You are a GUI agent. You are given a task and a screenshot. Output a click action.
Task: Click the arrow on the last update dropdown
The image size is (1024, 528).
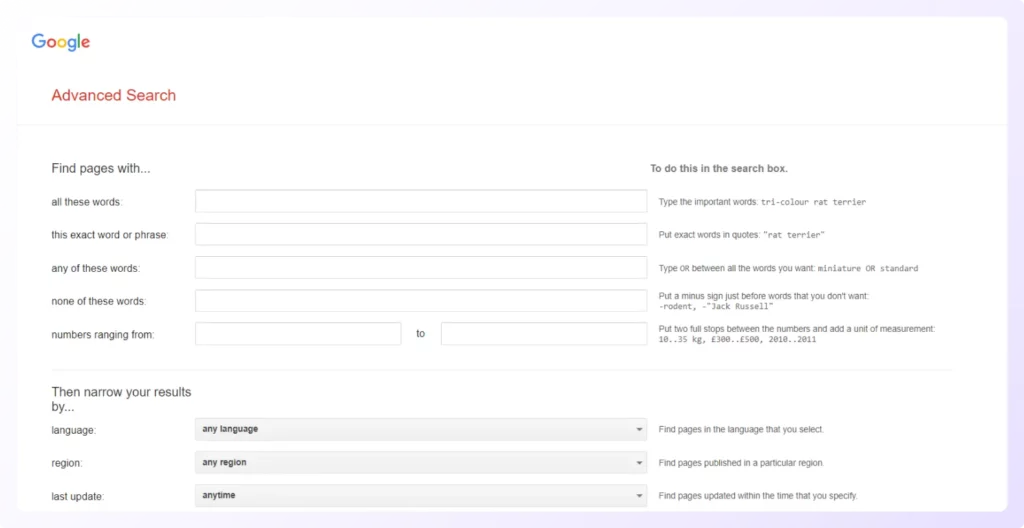pos(639,496)
